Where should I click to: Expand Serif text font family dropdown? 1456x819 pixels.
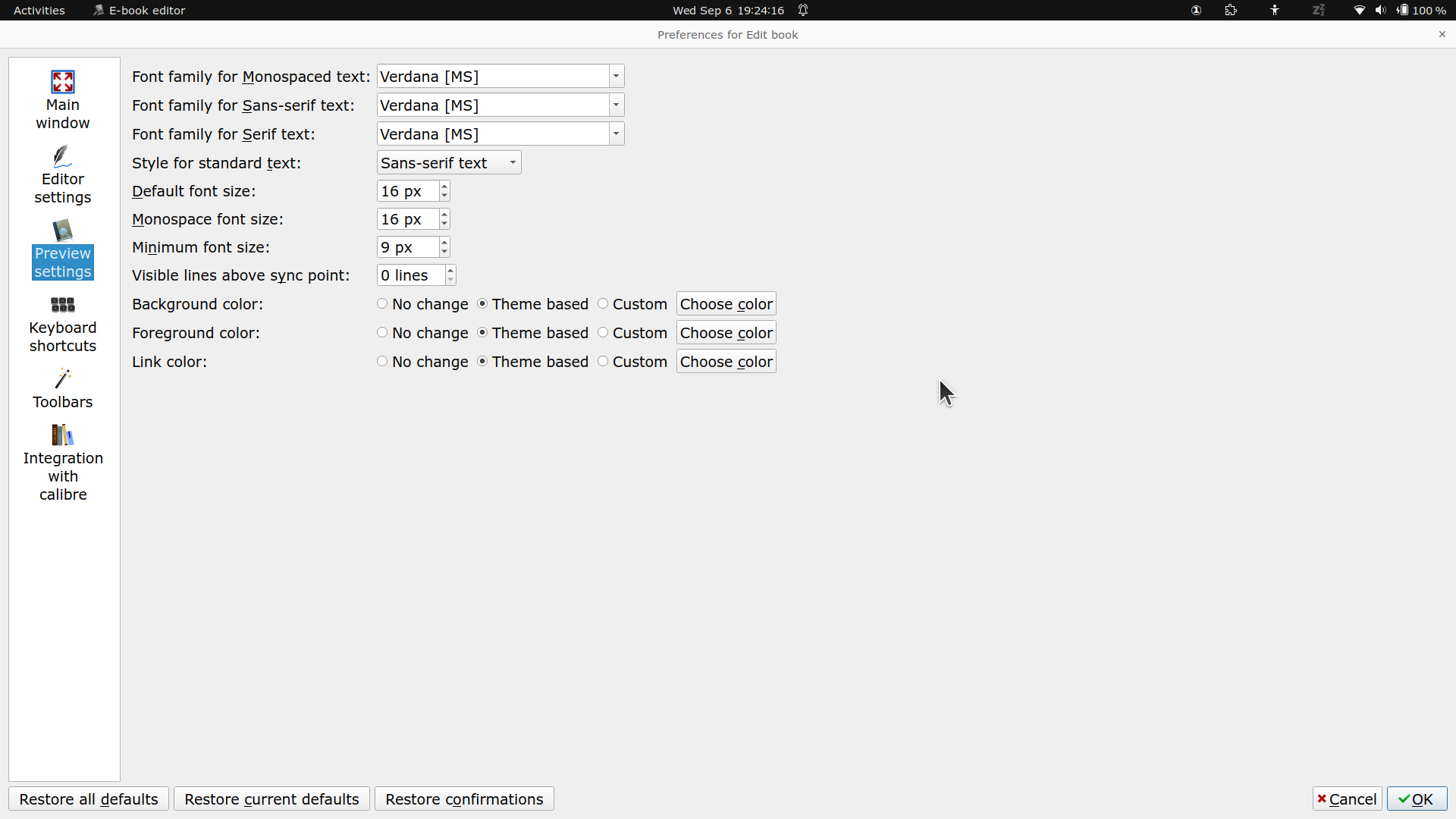pos(616,134)
